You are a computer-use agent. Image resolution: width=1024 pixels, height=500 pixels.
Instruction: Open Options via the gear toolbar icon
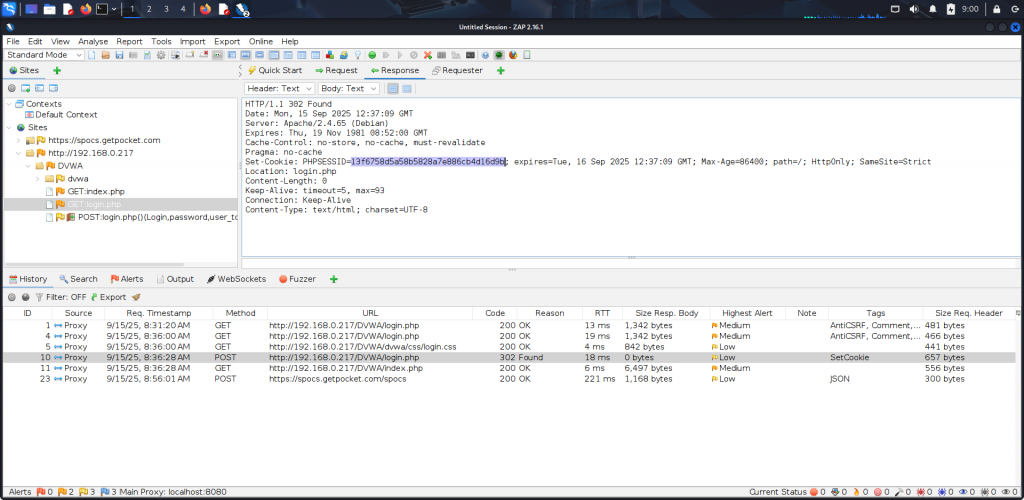161,55
